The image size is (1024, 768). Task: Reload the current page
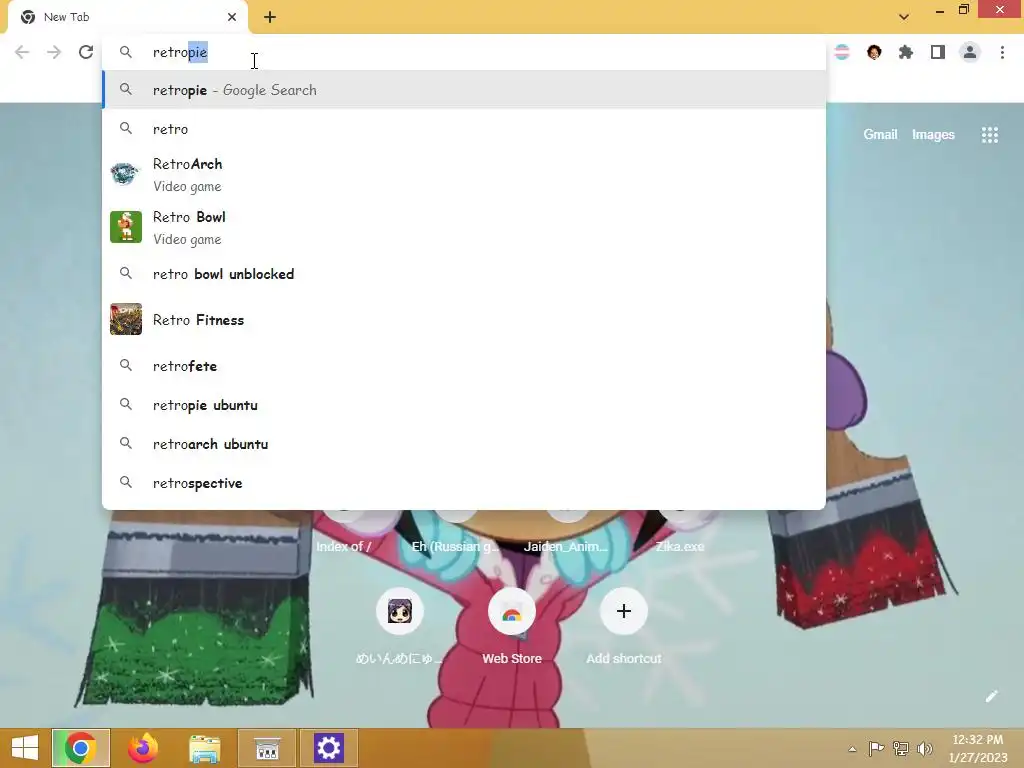[86, 52]
